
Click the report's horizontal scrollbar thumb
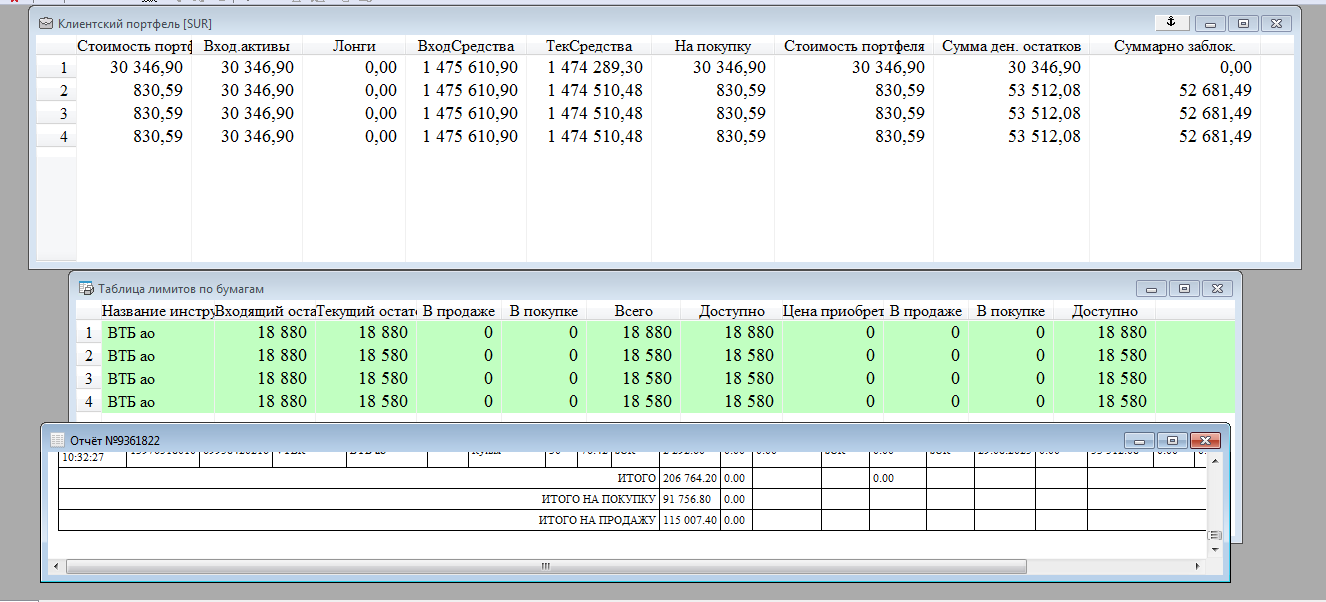tap(546, 566)
